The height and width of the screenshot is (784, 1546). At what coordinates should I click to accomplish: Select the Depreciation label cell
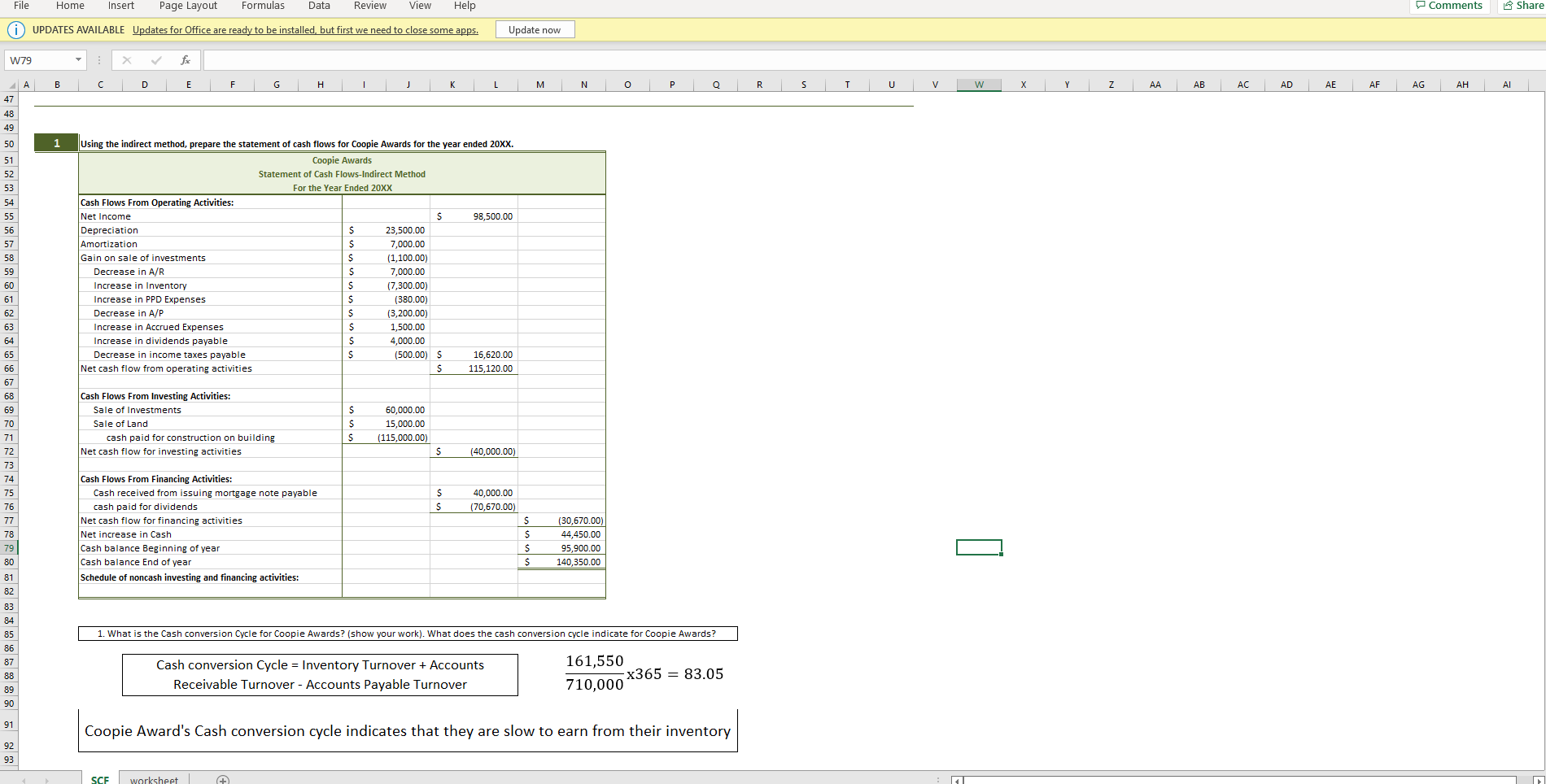pos(210,230)
